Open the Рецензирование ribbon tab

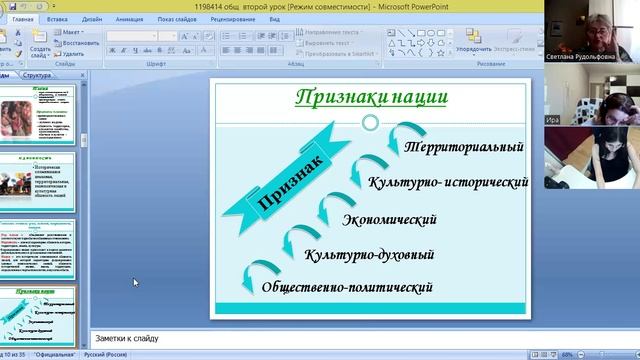(x=233, y=19)
